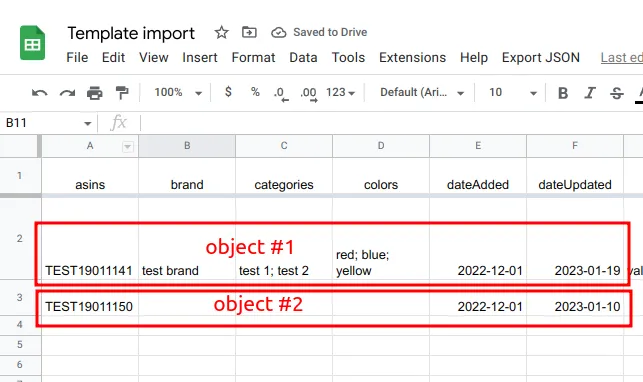The width and height of the screenshot is (643, 382).
Task: Activate the paint format tool
Action: click(x=122, y=93)
